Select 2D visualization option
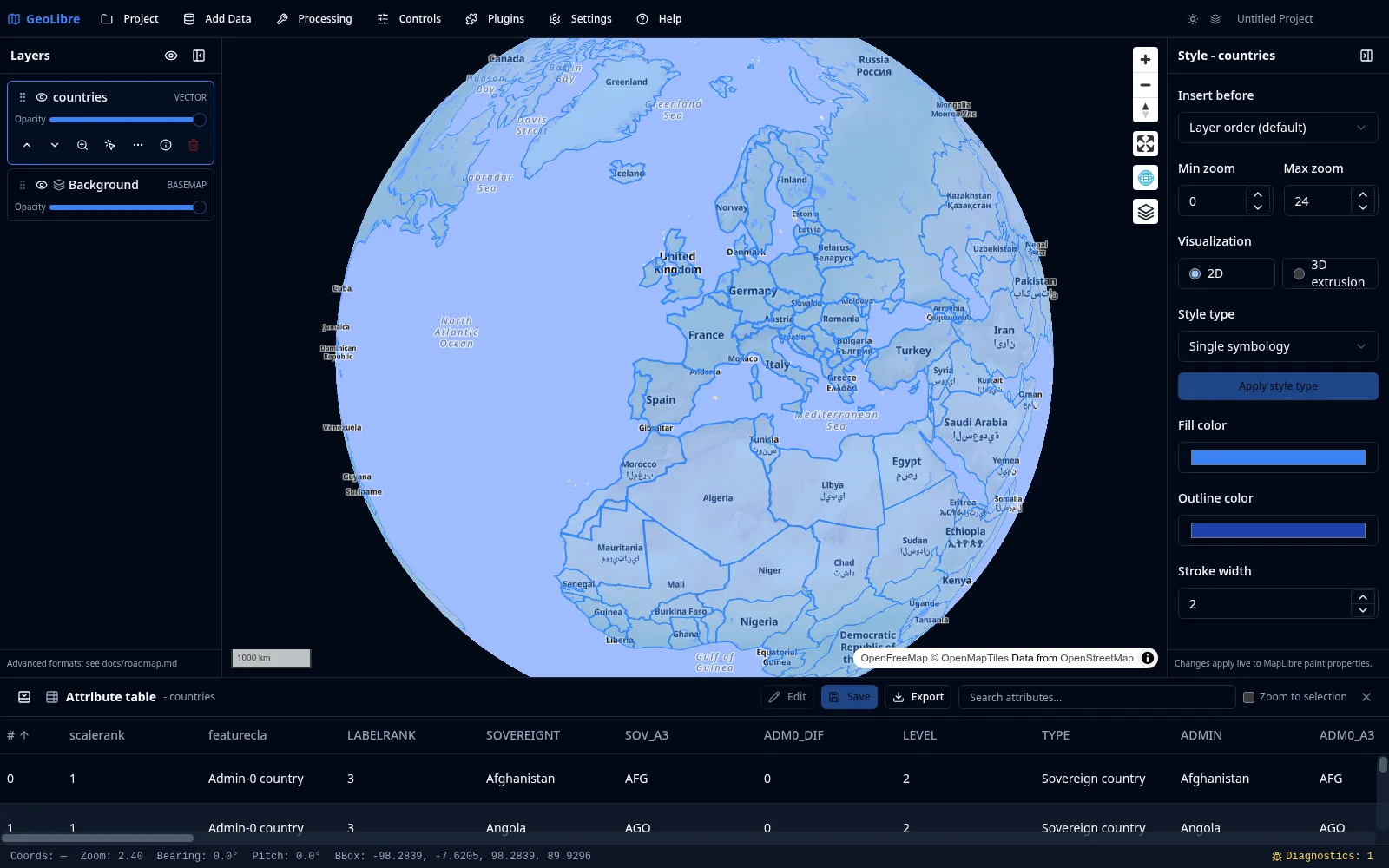This screenshot has height=868, width=1389. click(x=1226, y=273)
